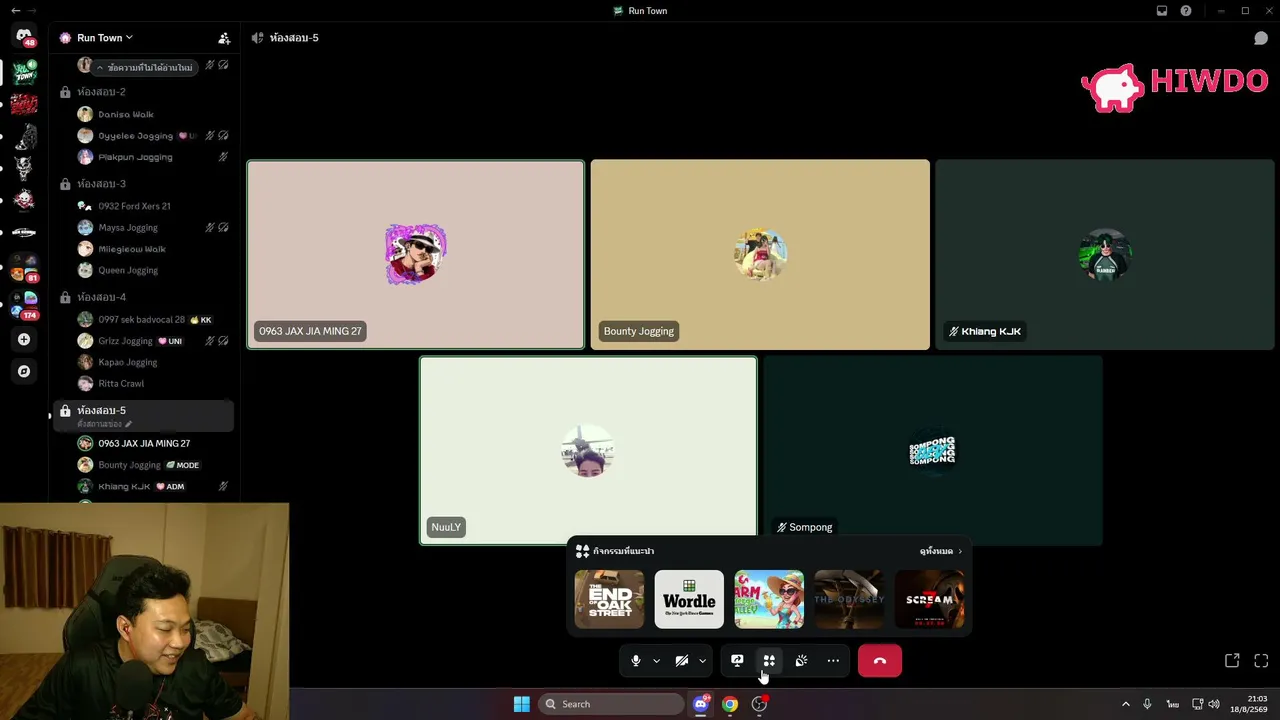Image resolution: width=1280 pixels, height=720 pixels.
Task: Edit channel status pencil under ห้องสอบ-5
Action: pyautogui.click(x=128, y=424)
